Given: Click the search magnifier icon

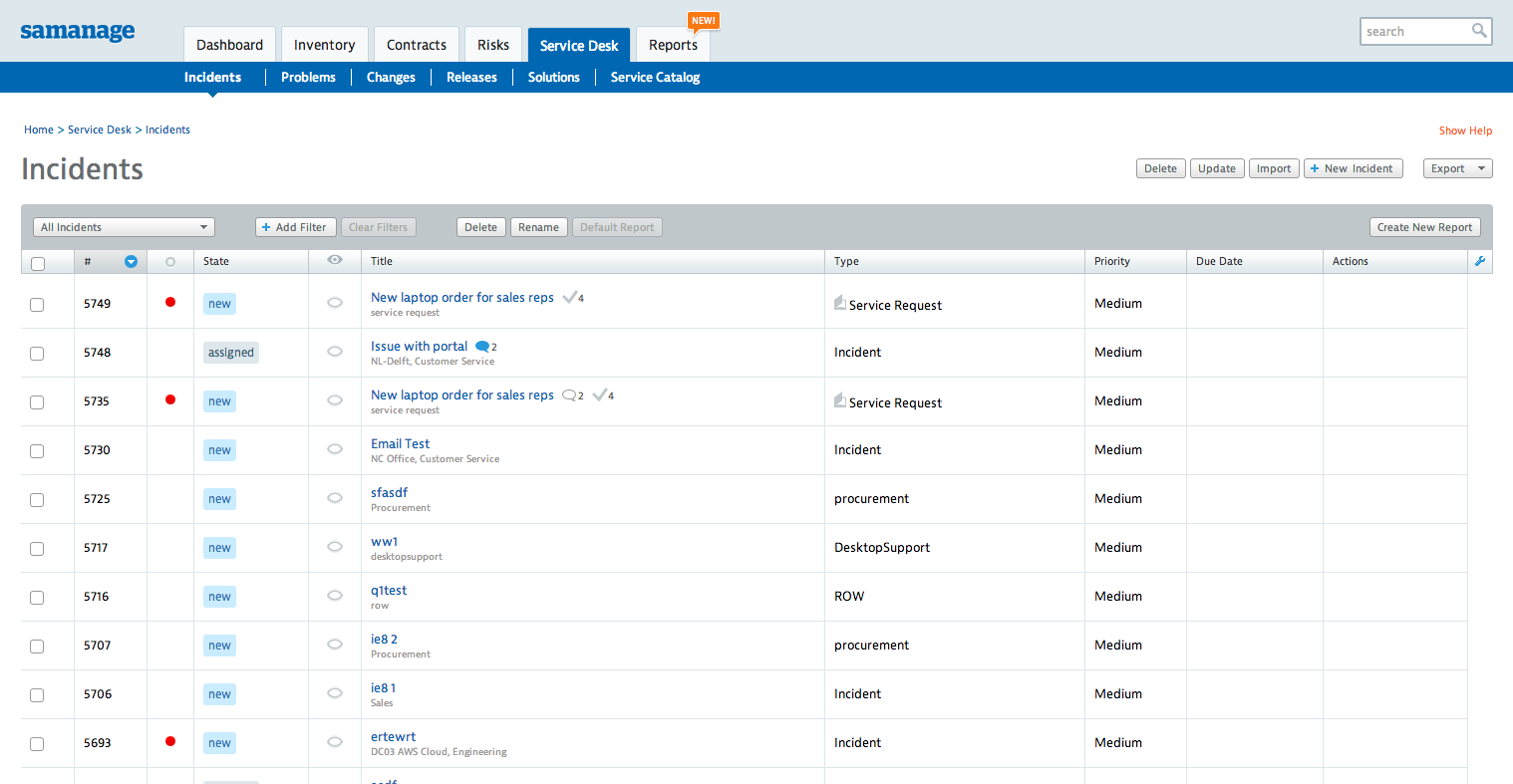Looking at the screenshot, I should 1479,31.
